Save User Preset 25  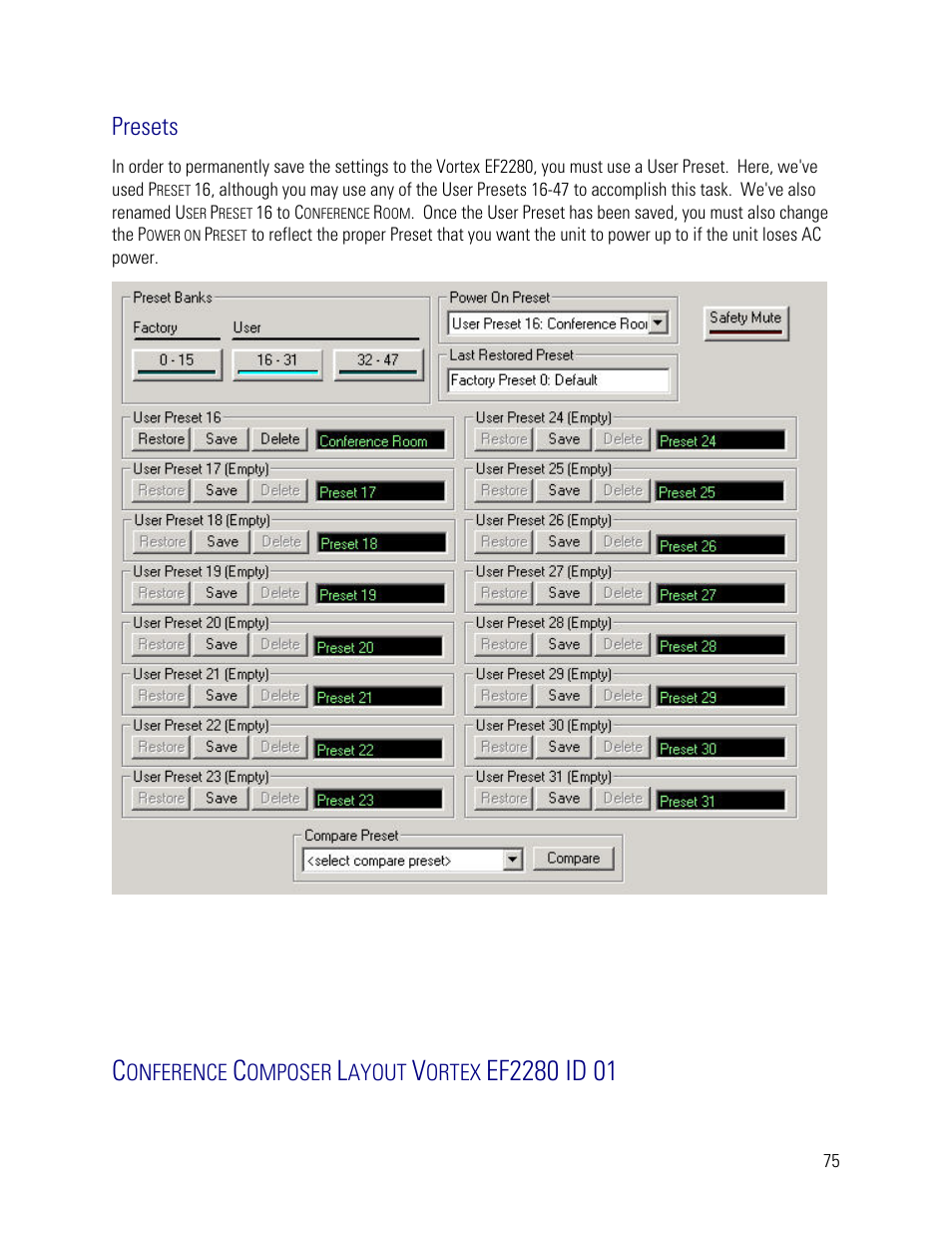(x=564, y=491)
